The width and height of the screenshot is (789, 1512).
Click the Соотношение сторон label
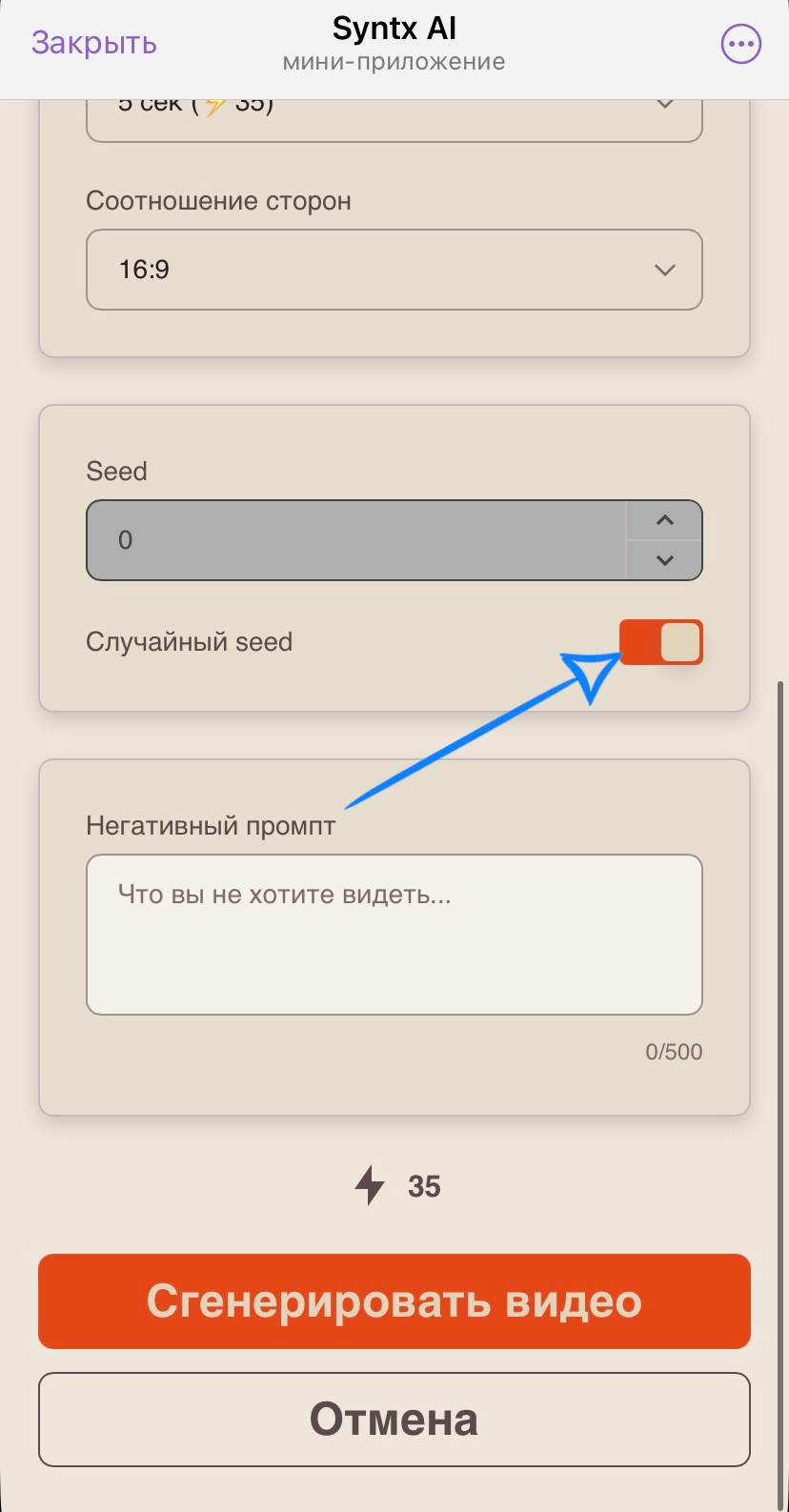218,201
